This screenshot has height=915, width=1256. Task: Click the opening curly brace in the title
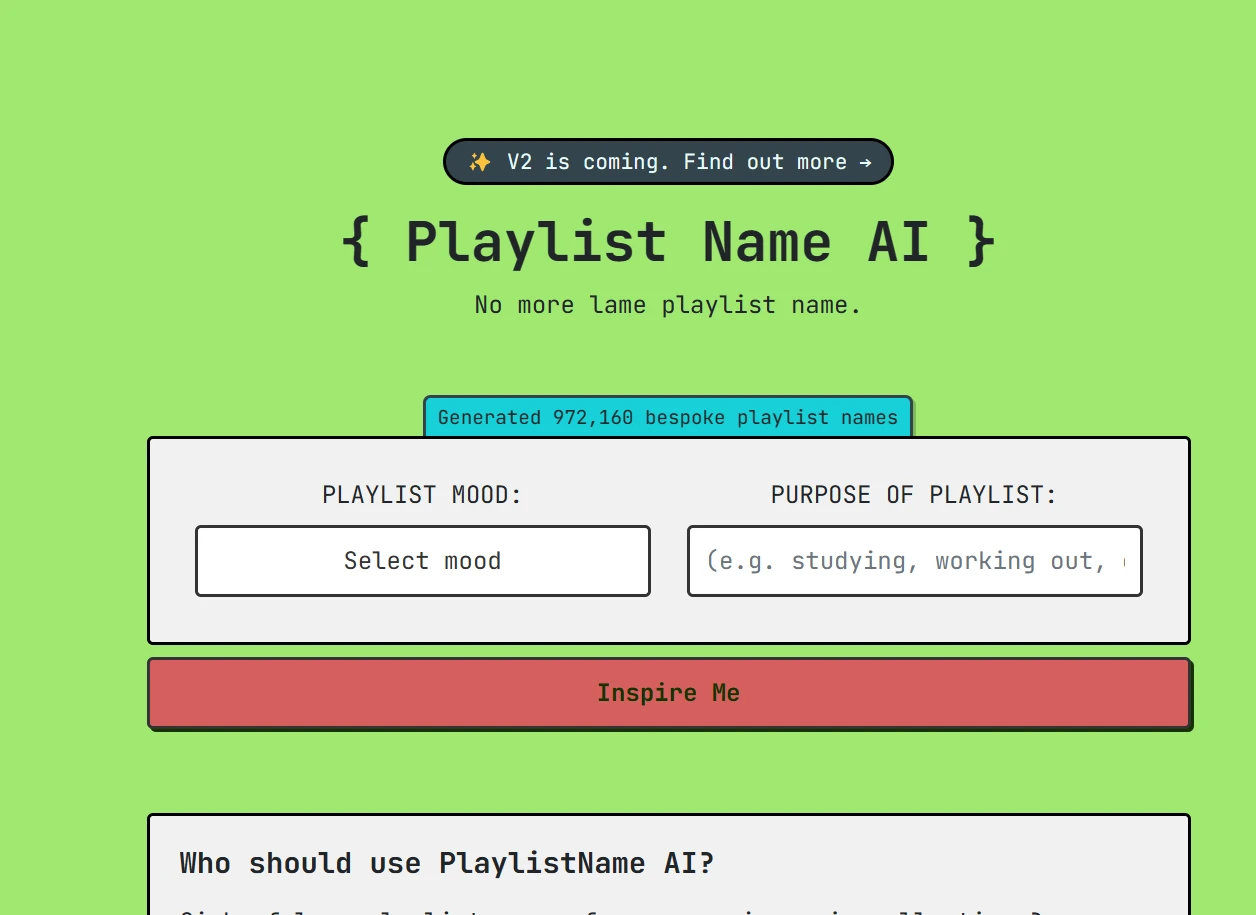coord(356,242)
